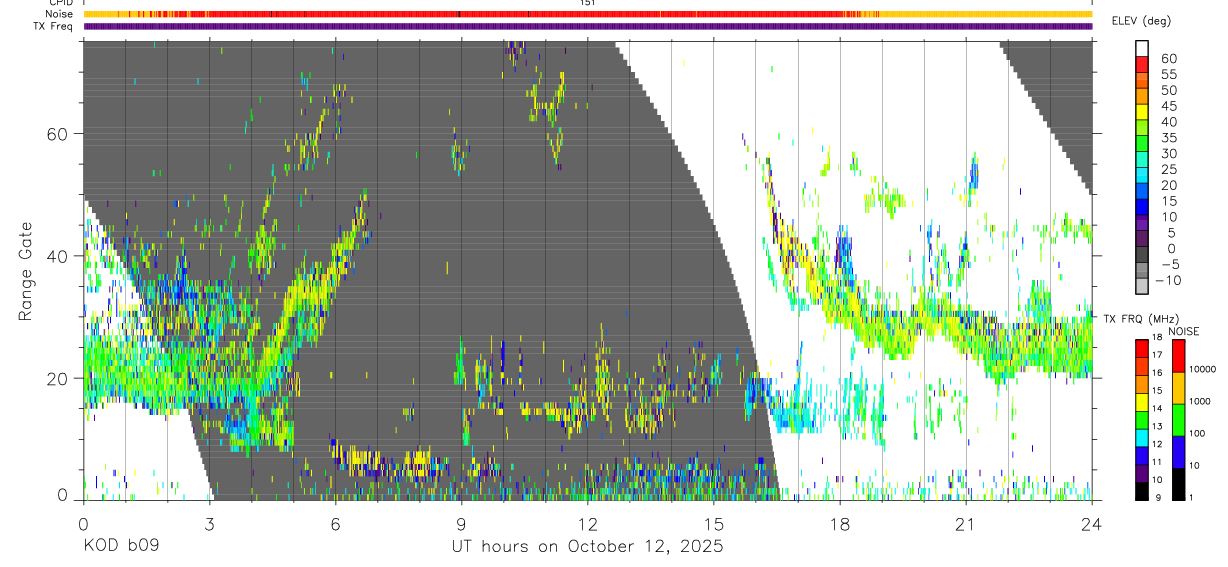Click the red segment of ELEV color bar
1228x567 pixels.
1142,65
